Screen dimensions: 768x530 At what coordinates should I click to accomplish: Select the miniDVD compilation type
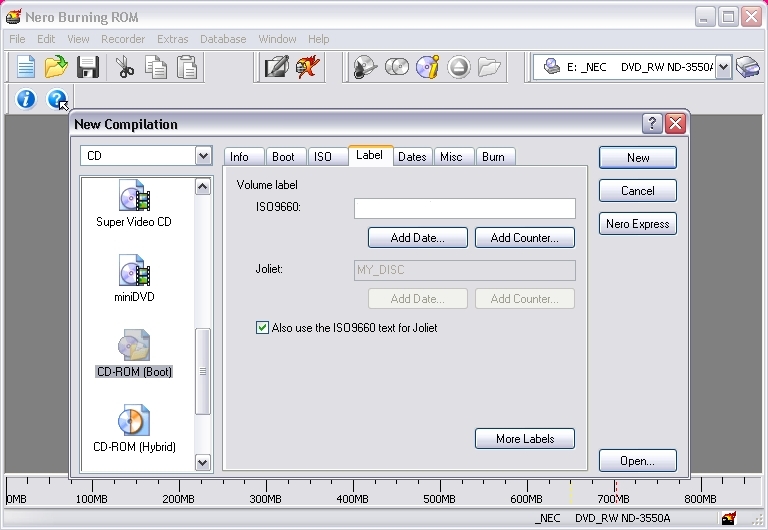click(x=134, y=278)
